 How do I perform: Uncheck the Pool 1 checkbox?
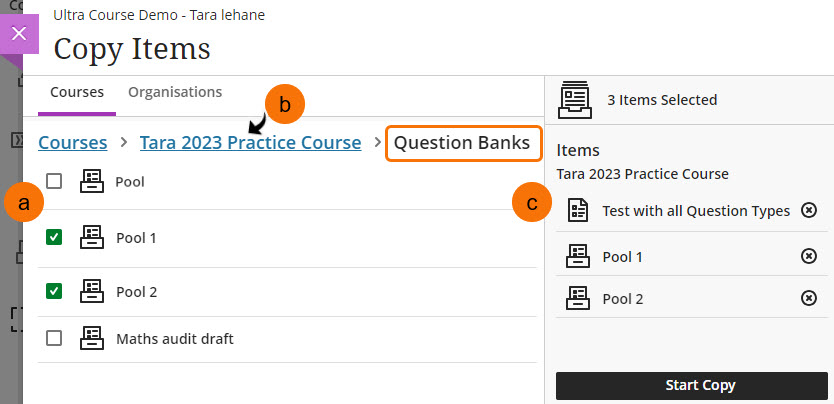54,237
